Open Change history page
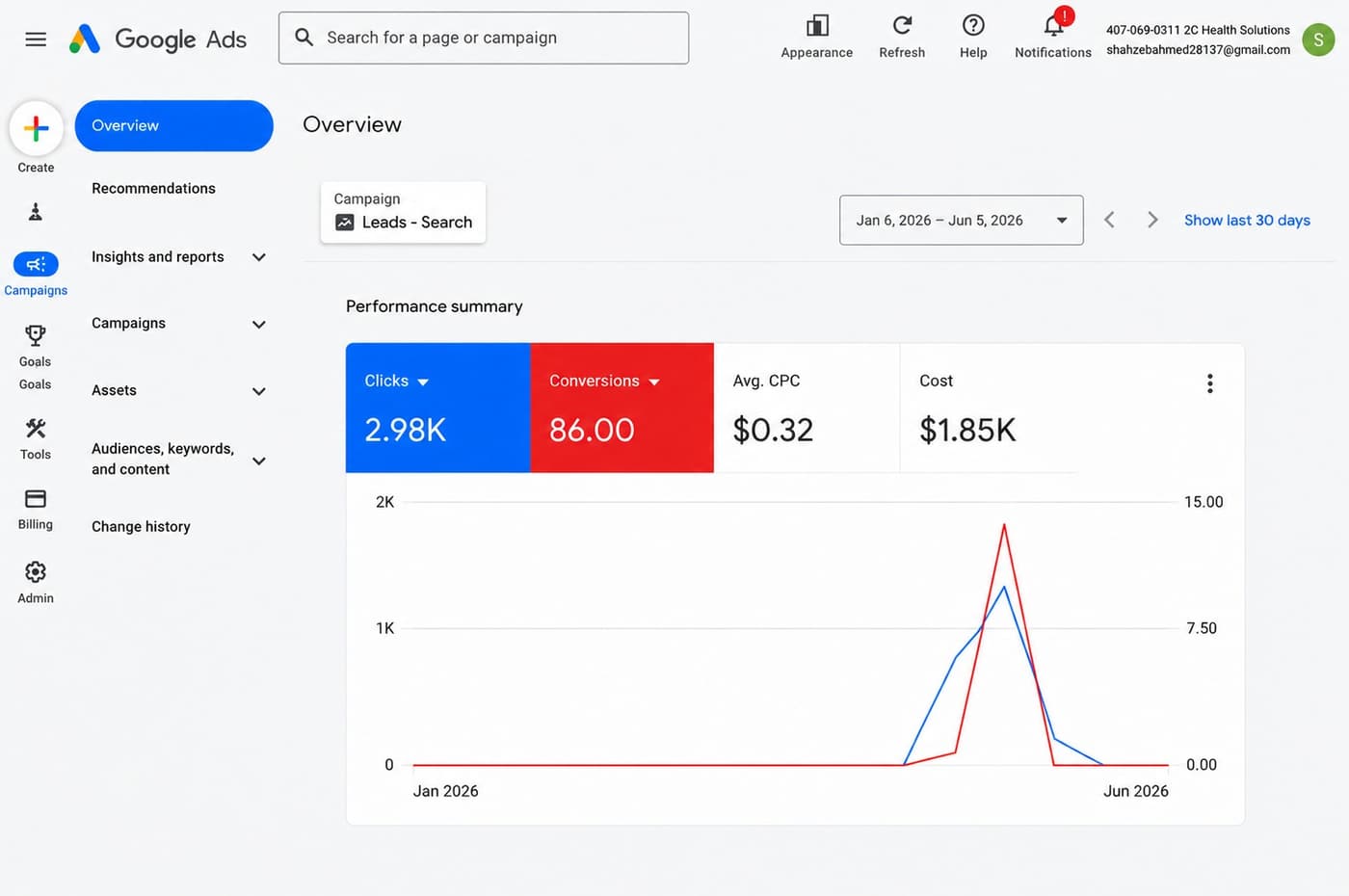 click(141, 527)
